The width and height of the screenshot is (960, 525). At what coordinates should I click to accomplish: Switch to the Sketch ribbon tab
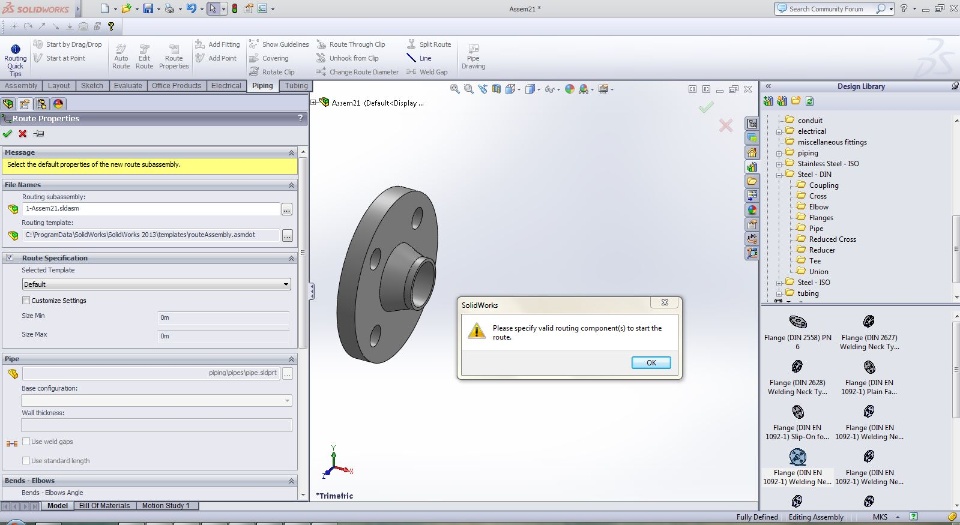(92, 86)
